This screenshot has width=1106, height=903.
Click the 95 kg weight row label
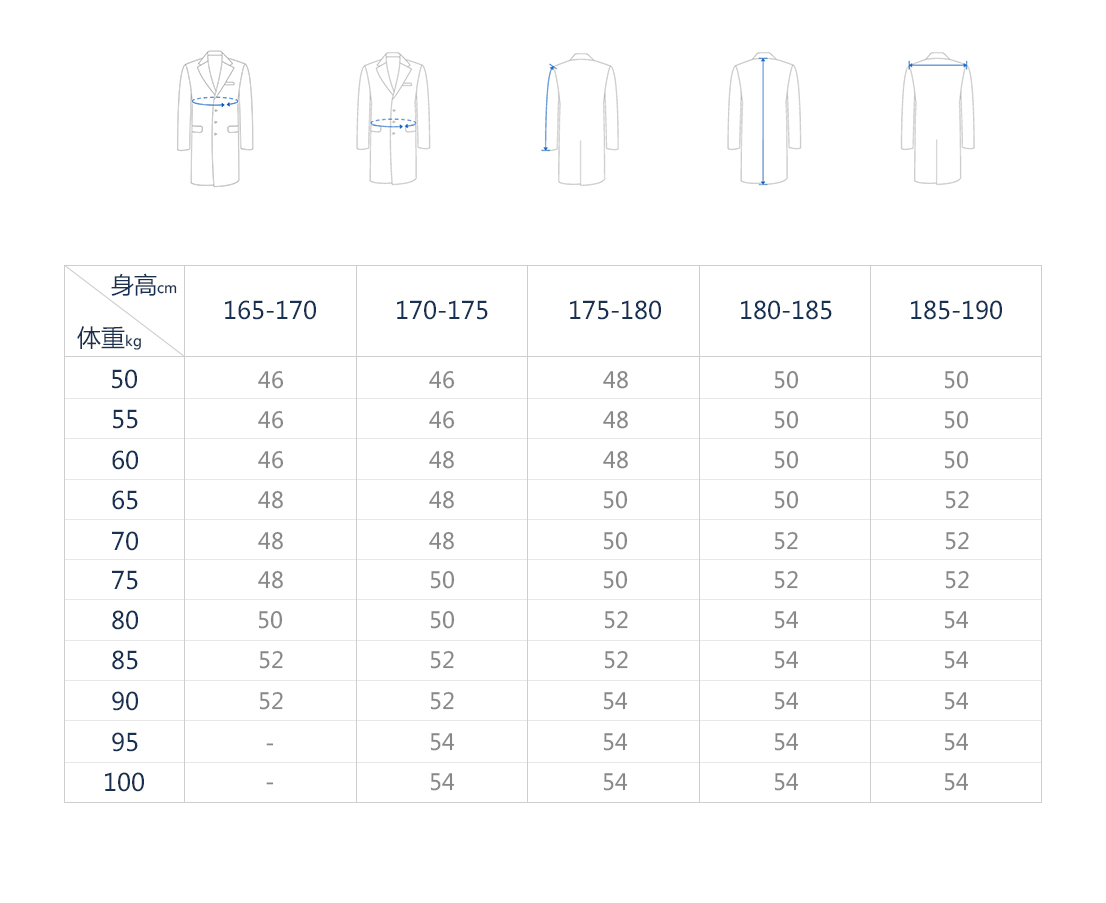pos(125,741)
